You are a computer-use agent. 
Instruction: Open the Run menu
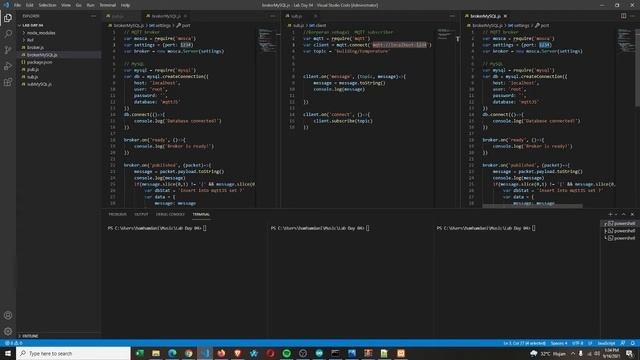(x=91, y=5)
